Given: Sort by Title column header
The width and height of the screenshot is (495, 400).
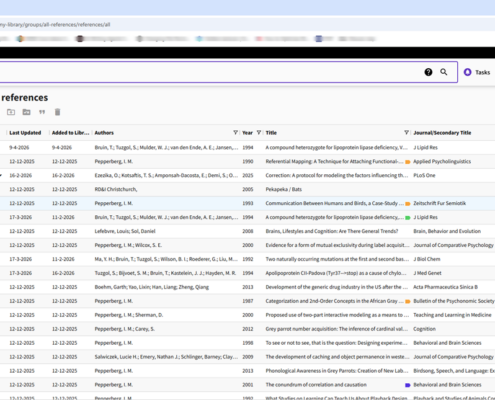Looking at the screenshot, I should click(271, 133).
